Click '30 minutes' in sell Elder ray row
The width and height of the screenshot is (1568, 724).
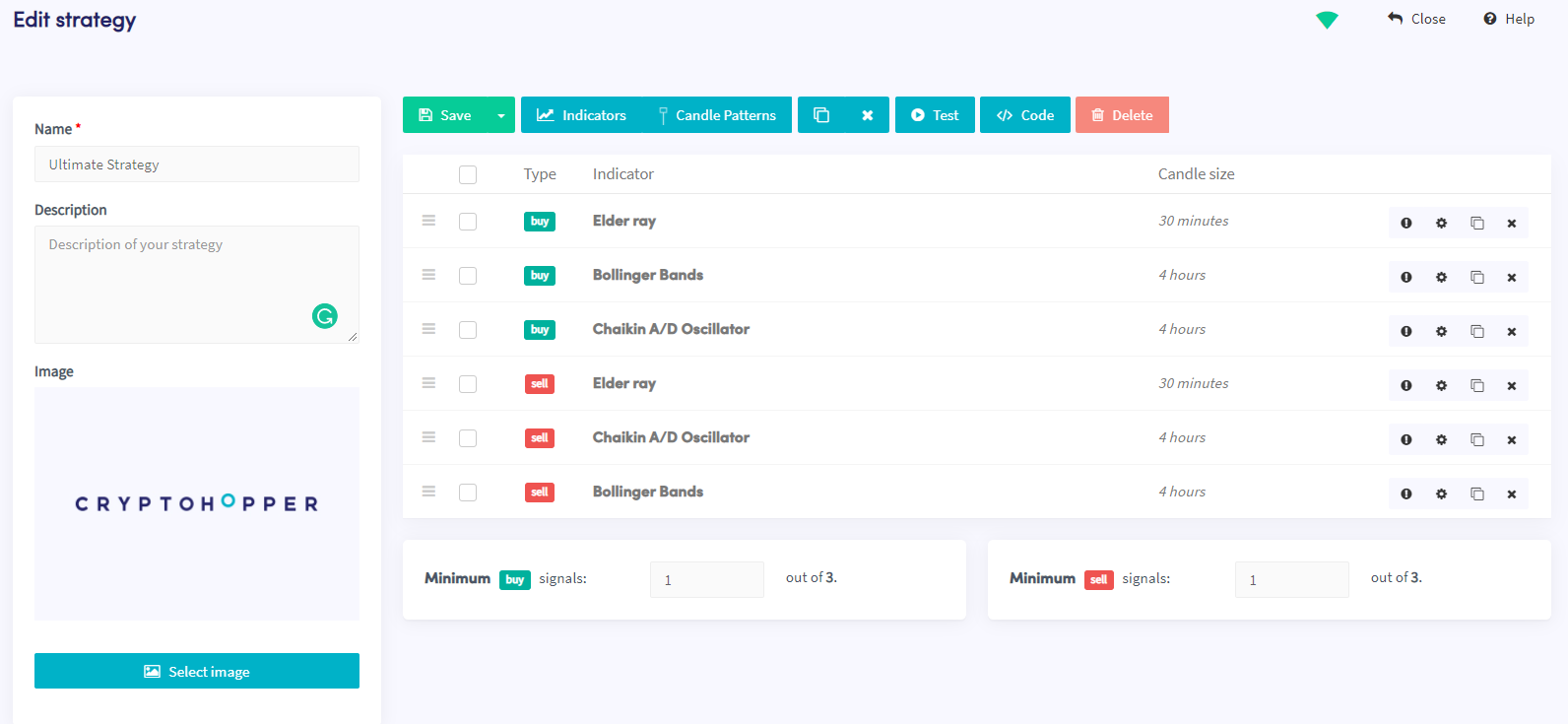(1194, 383)
